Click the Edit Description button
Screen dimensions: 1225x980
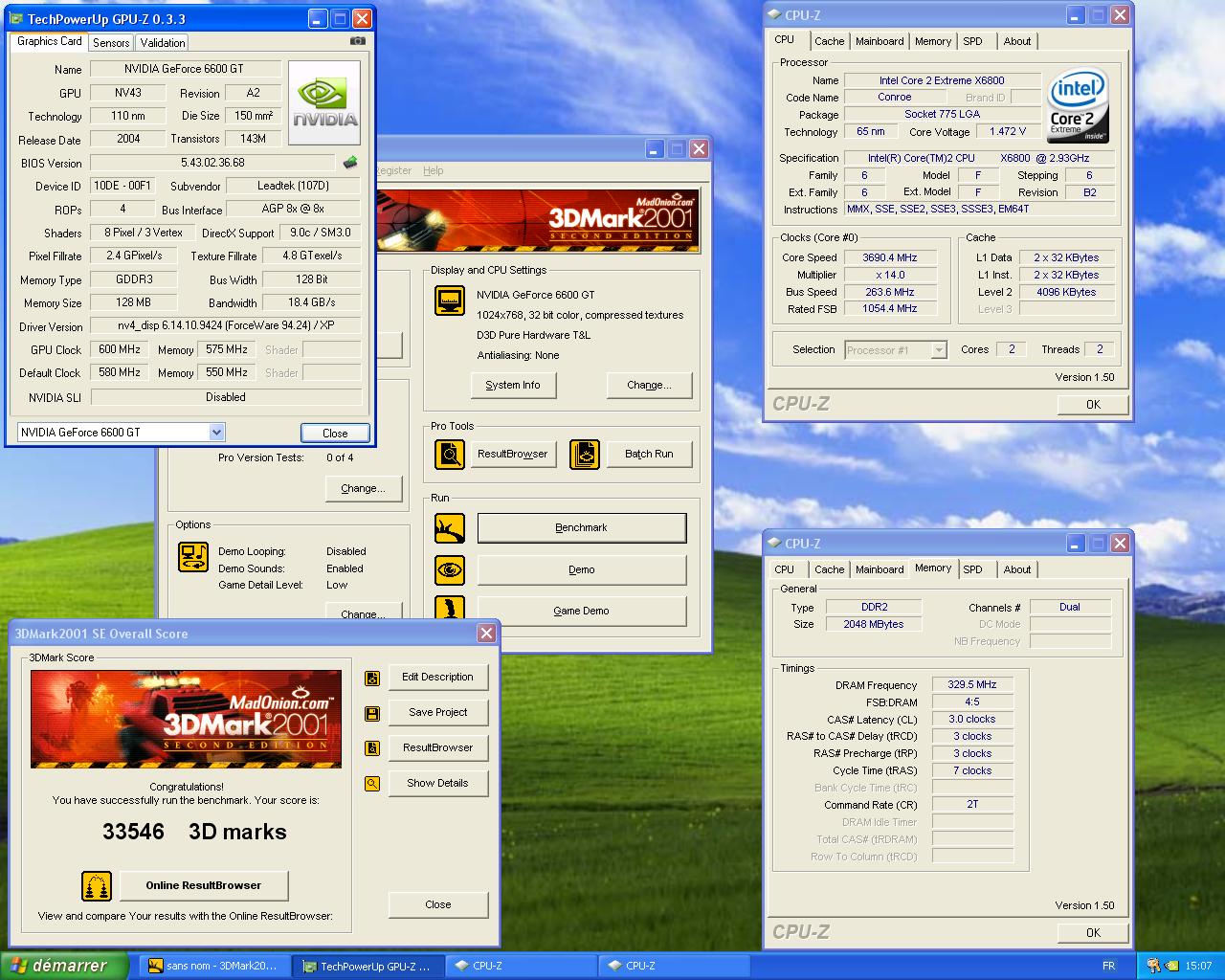(x=438, y=678)
